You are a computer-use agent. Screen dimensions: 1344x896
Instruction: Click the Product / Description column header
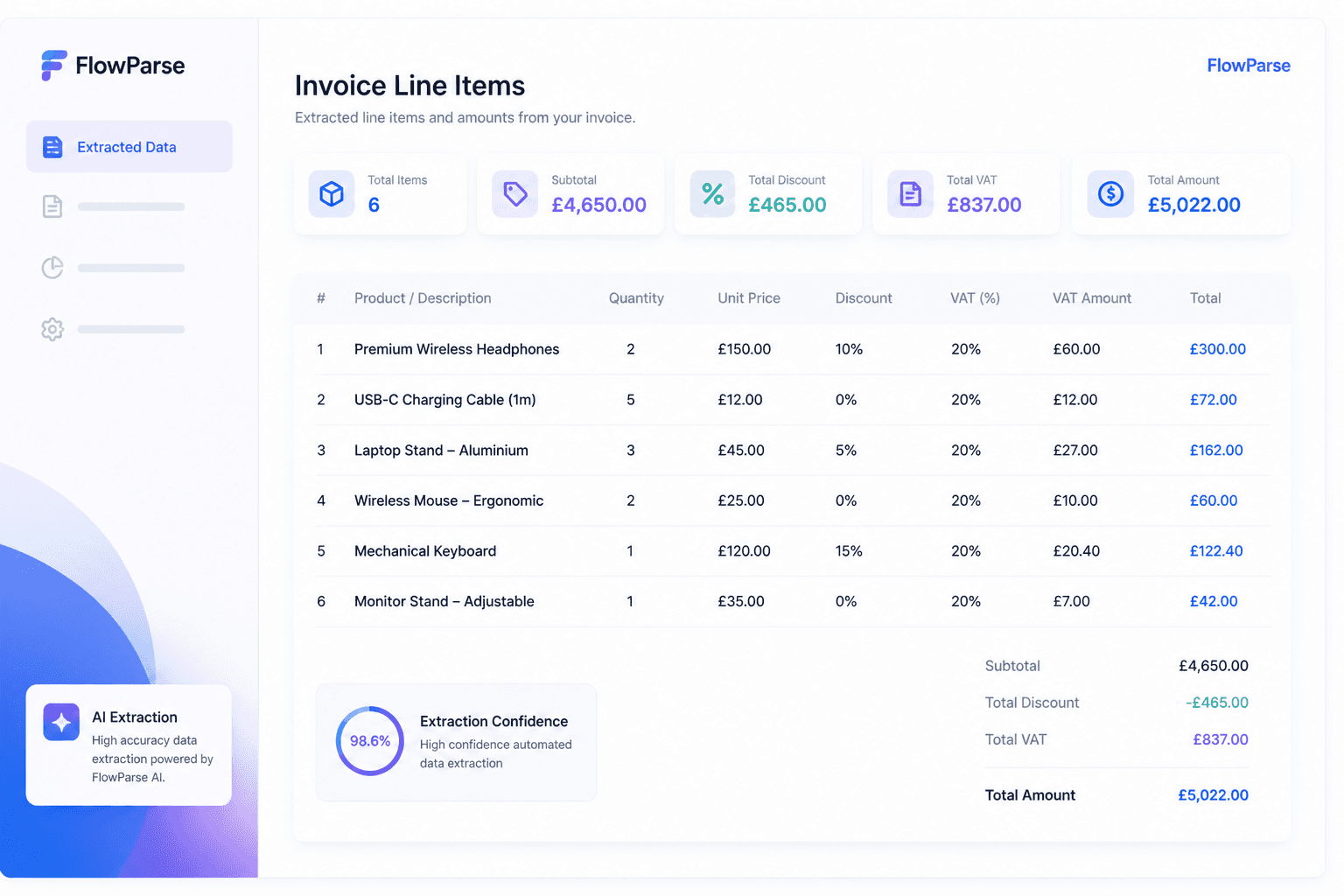pos(423,298)
